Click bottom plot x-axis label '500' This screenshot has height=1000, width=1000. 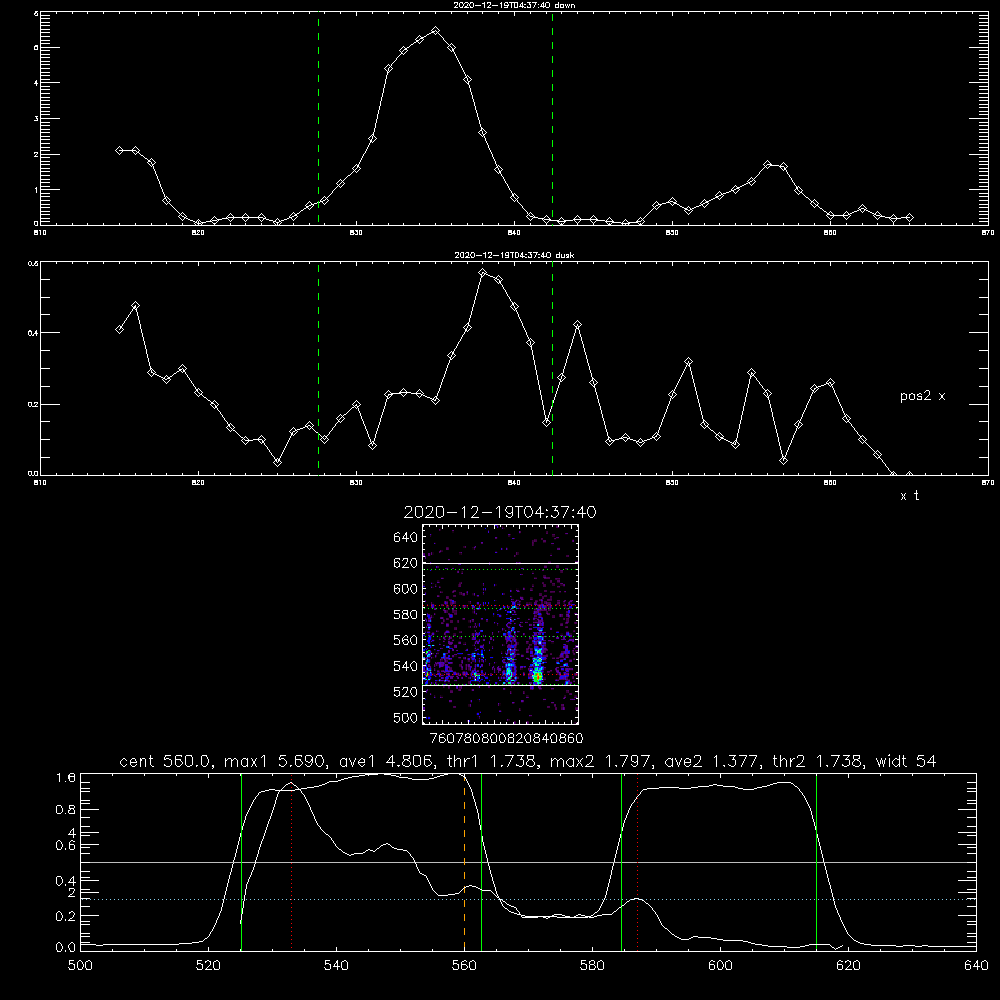pos(80,966)
